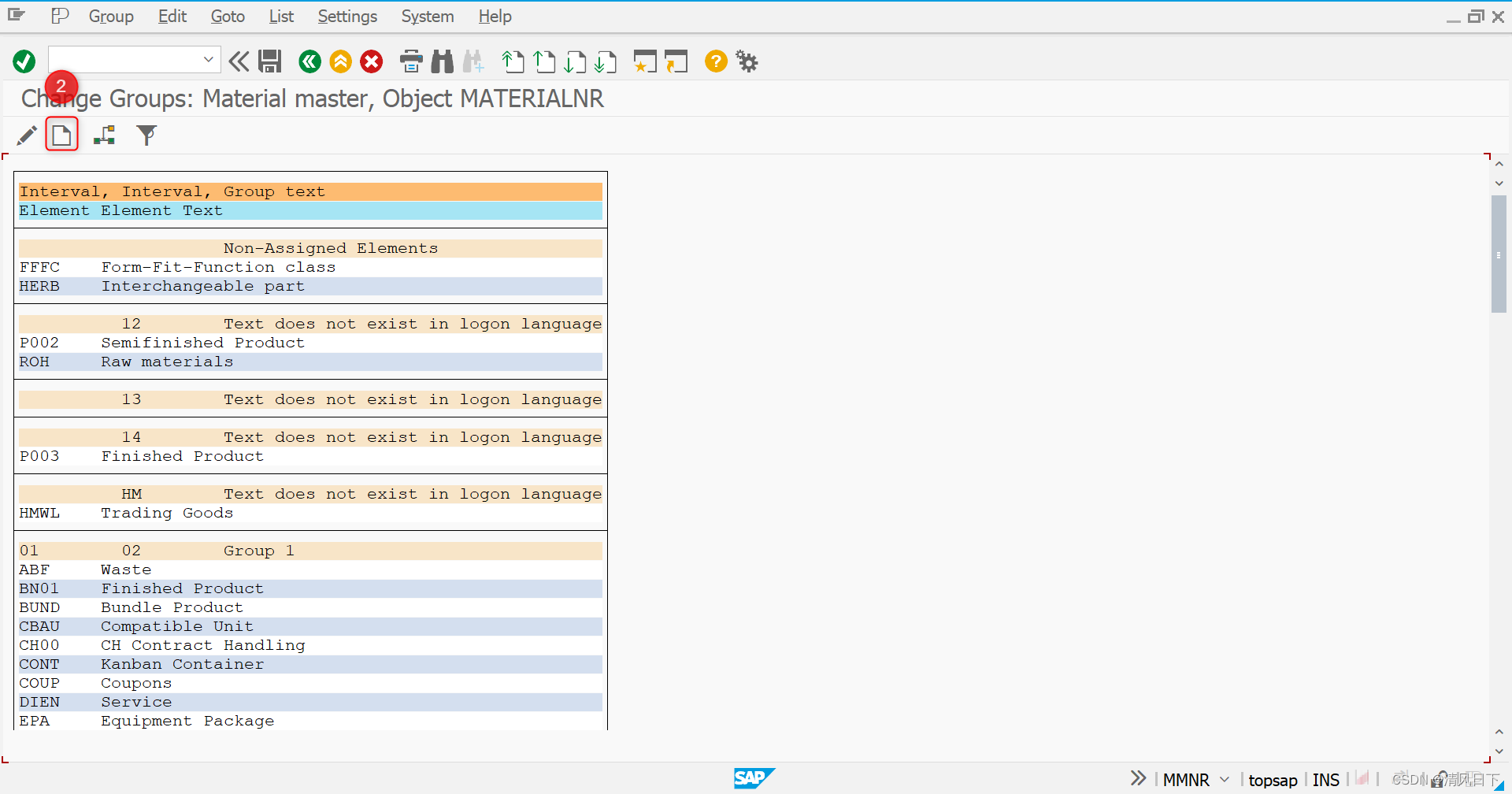This screenshot has height=794, width=1512.
Task: Click the greyed Find Next binoculars icon
Action: coord(473,61)
